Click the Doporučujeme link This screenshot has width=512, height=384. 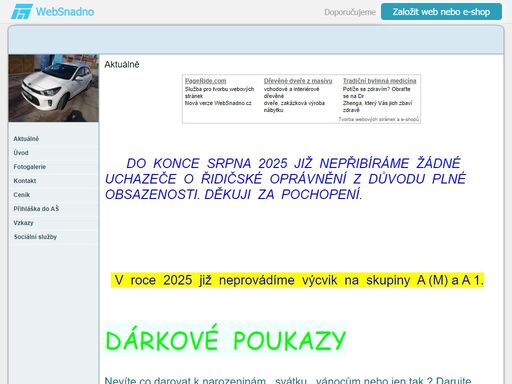pyautogui.click(x=350, y=12)
